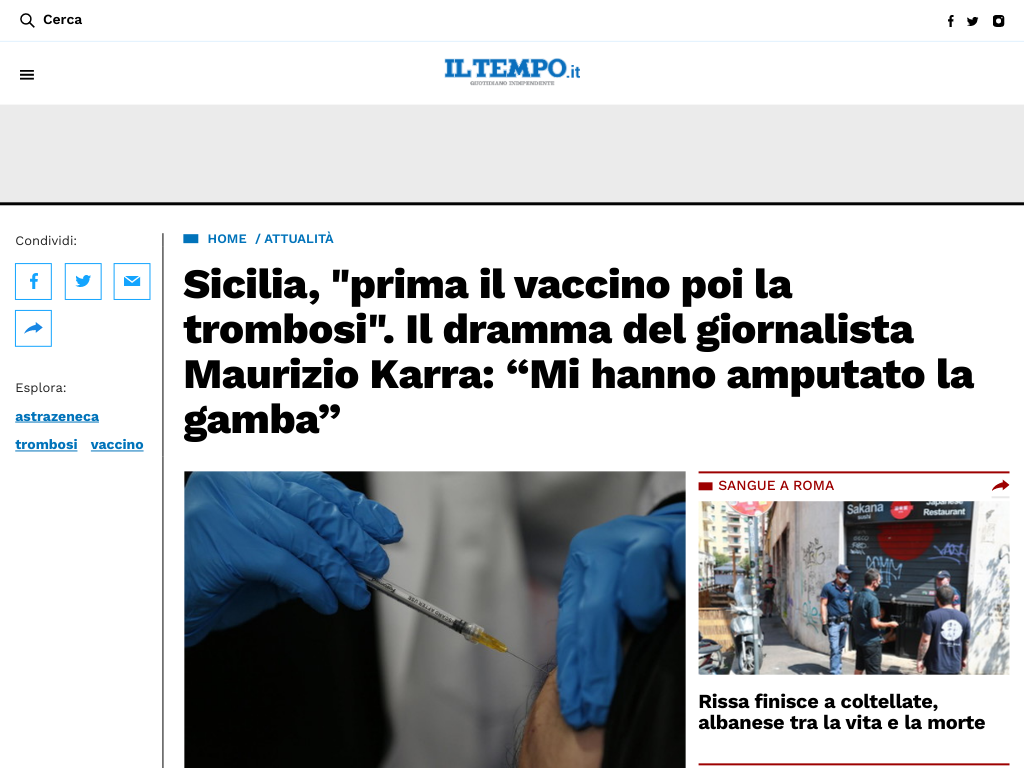The width and height of the screenshot is (1024, 768).
Task: Open Il Tempo Facebook page icon in header
Action: point(950,21)
